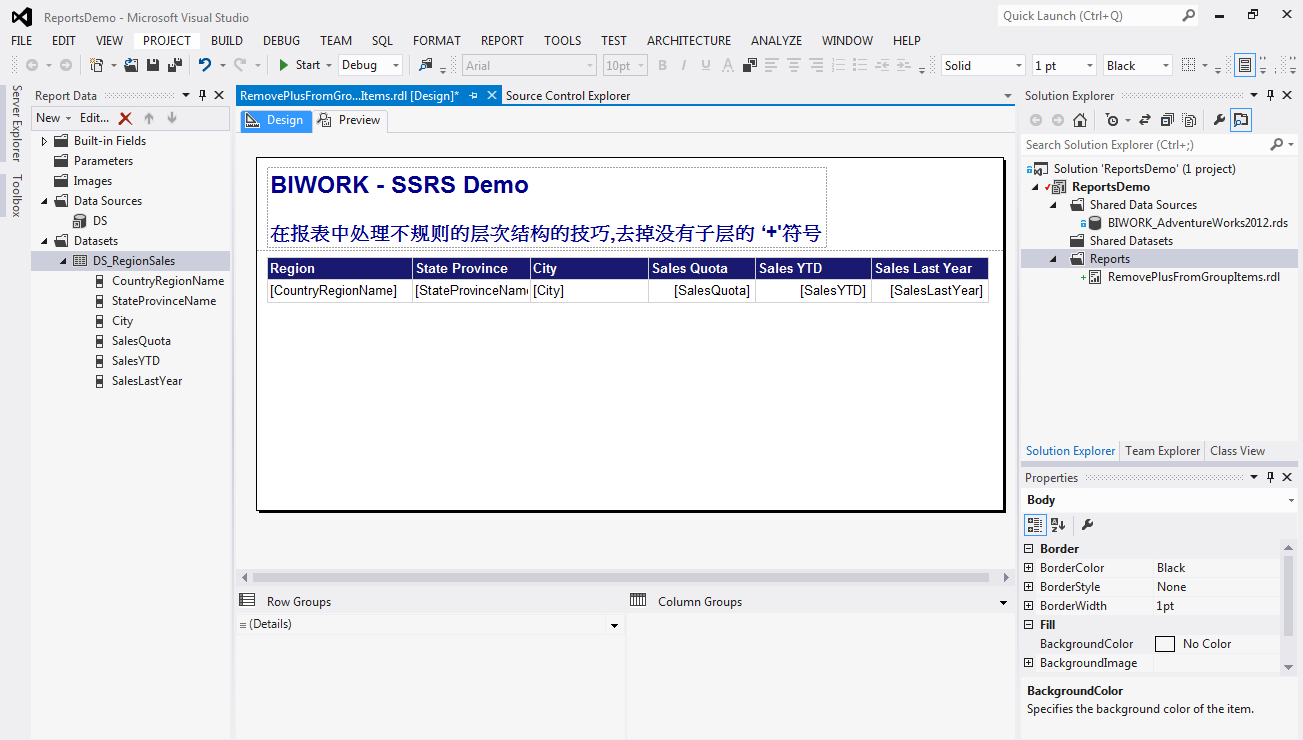Click the report designer horizontal scrollbar
Screen dimensions: 1303x740
621,577
